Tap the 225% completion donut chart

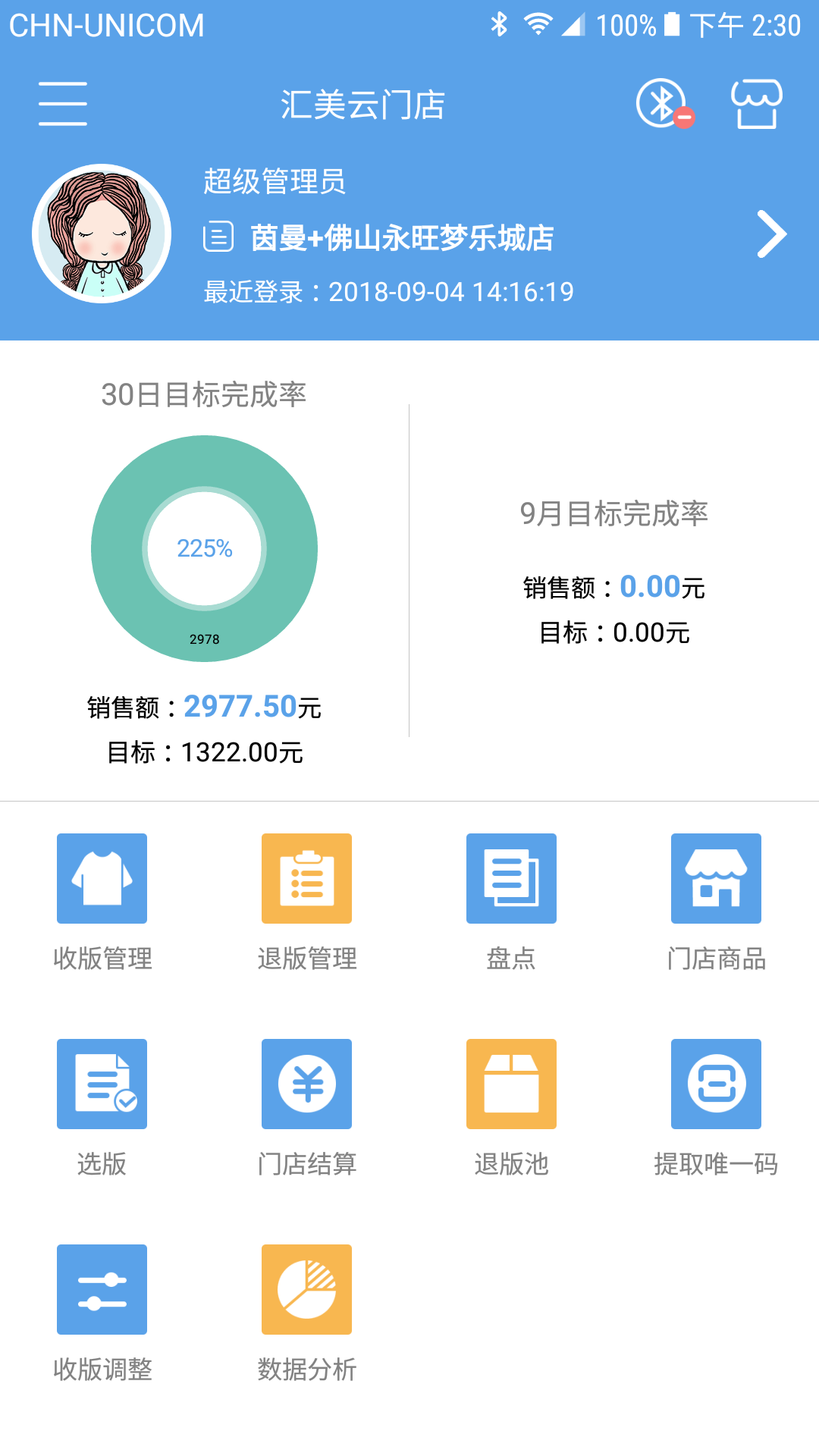click(x=204, y=548)
